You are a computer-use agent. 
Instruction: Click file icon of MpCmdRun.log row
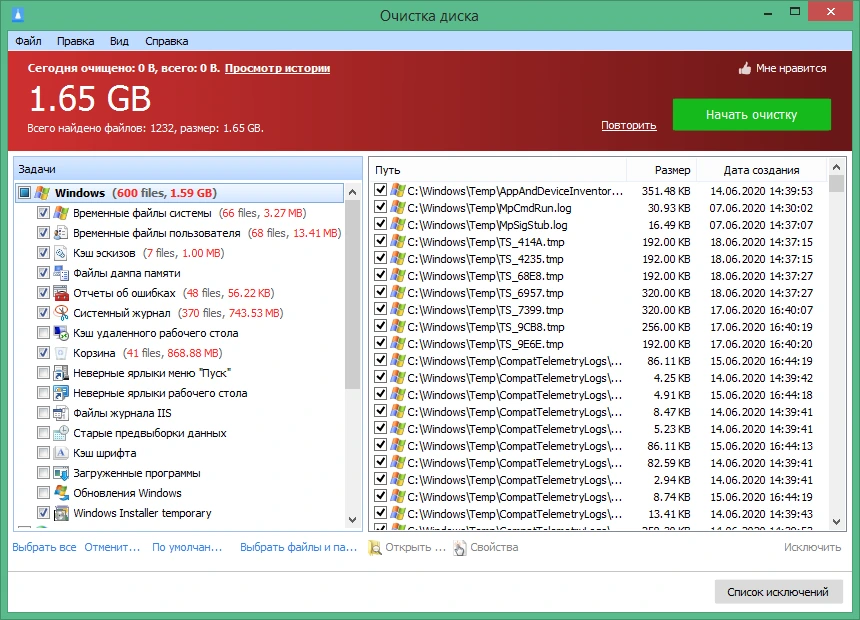coord(398,208)
